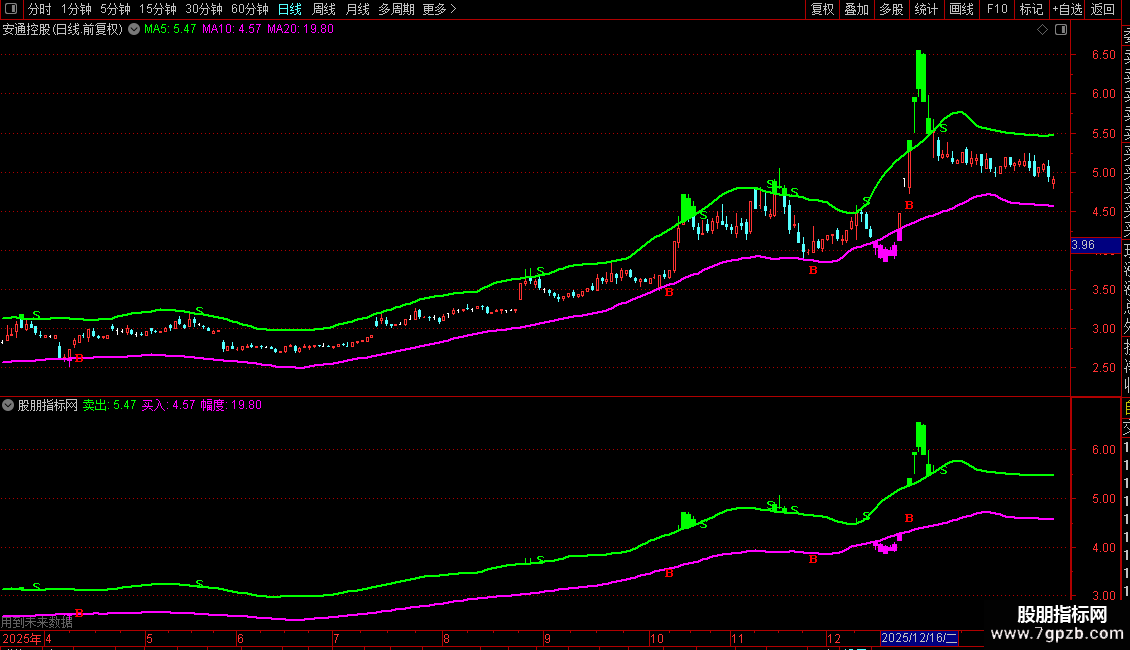Switch to the 60分钟 timeframe
Viewport: 1130px width, 650px height.
[250, 9]
